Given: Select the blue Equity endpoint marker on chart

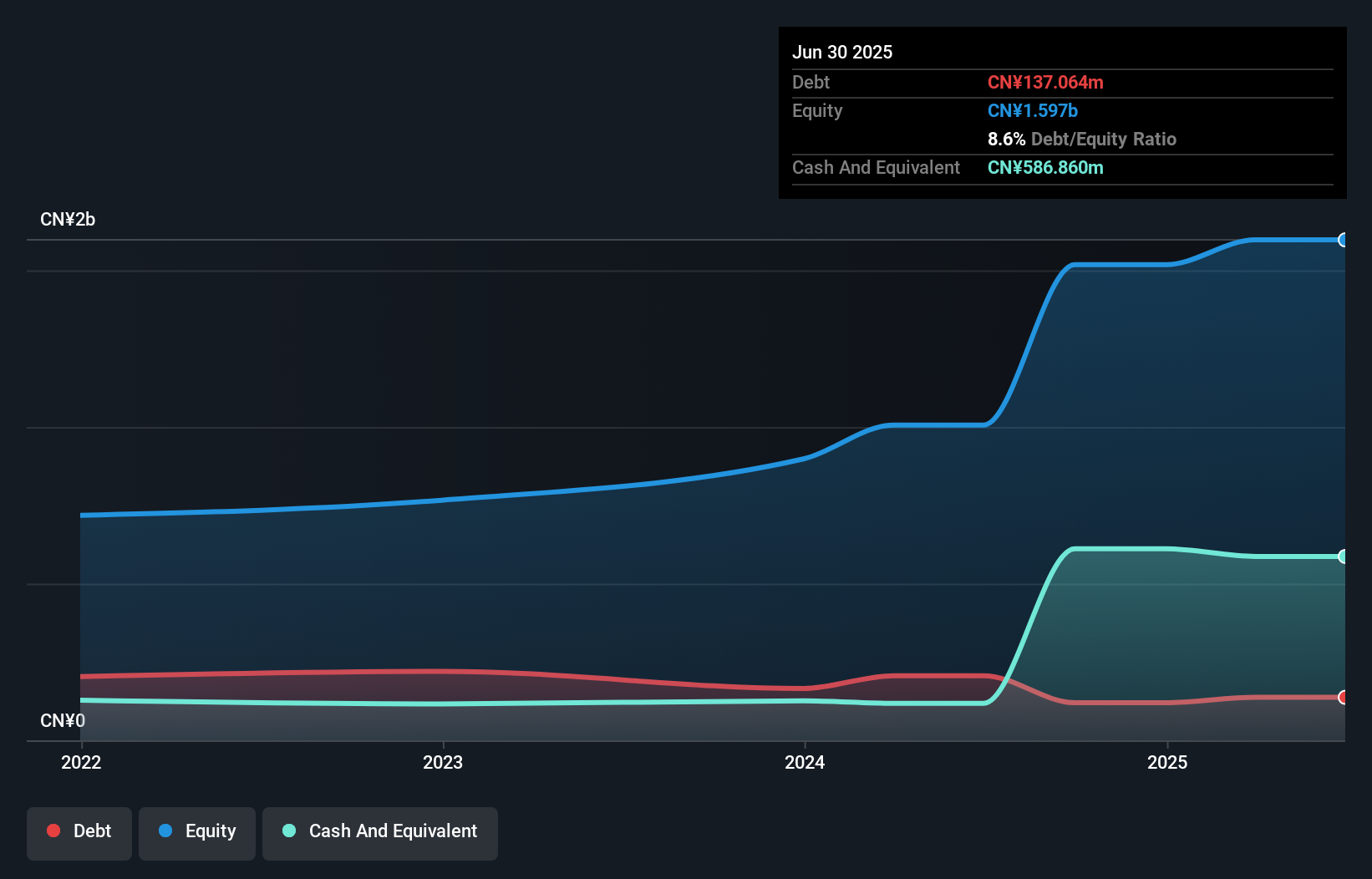Looking at the screenshot, I should click(1344, 241).
